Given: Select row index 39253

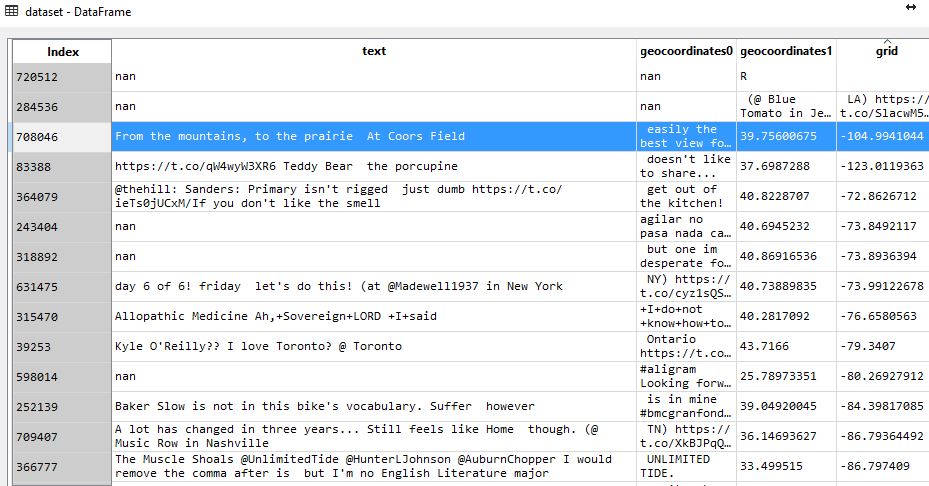Looking at the screenshot, I should (x=62, y=347).
